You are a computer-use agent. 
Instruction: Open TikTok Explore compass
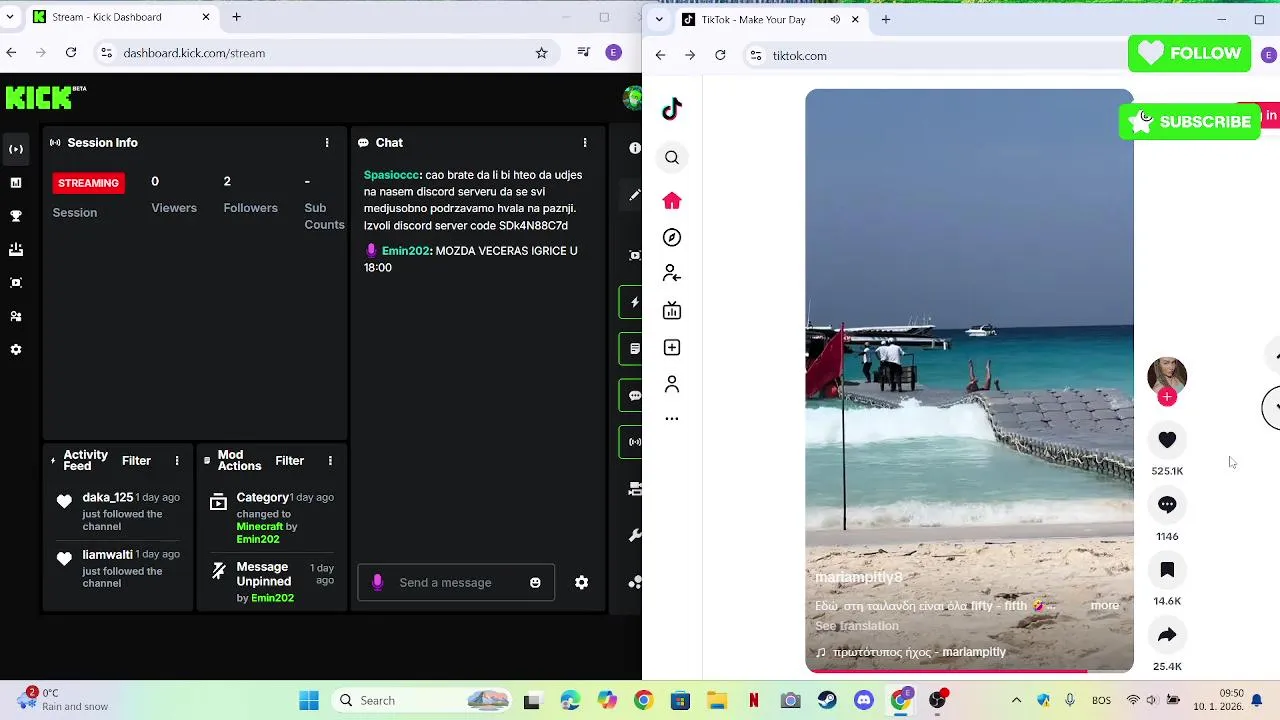click(672, 237)
